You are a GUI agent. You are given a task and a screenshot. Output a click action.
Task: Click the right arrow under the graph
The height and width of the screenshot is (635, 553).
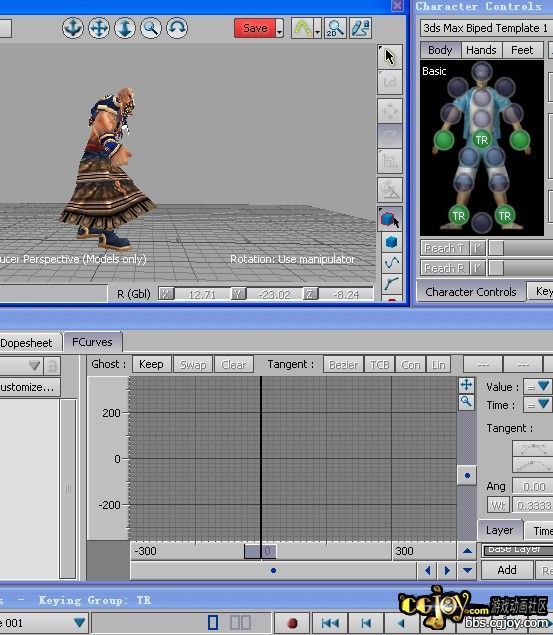pos(447,571)
